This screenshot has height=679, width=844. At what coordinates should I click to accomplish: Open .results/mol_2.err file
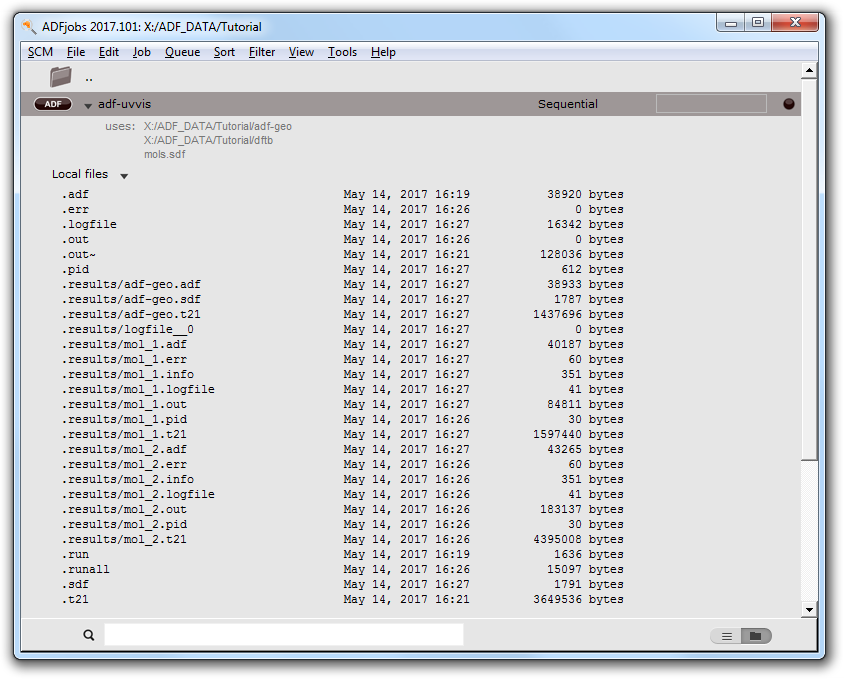click(124, 465)
